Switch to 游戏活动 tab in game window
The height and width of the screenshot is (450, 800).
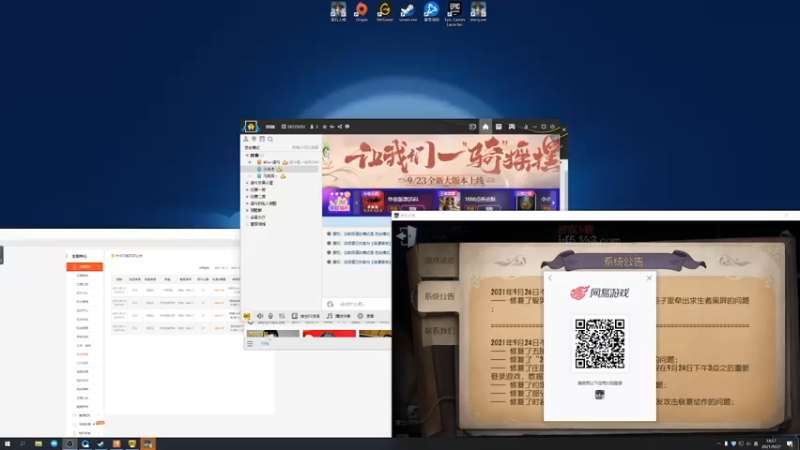click(439, 260)
